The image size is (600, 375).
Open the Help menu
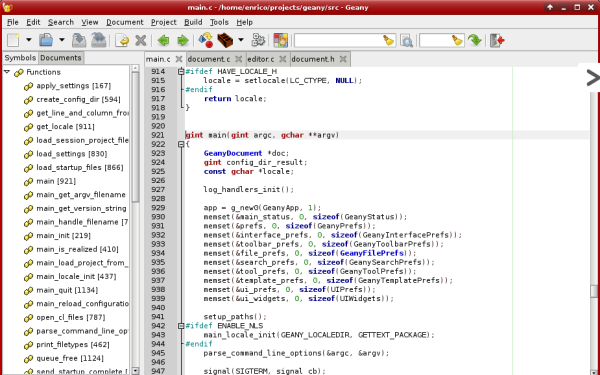[245, 22]
